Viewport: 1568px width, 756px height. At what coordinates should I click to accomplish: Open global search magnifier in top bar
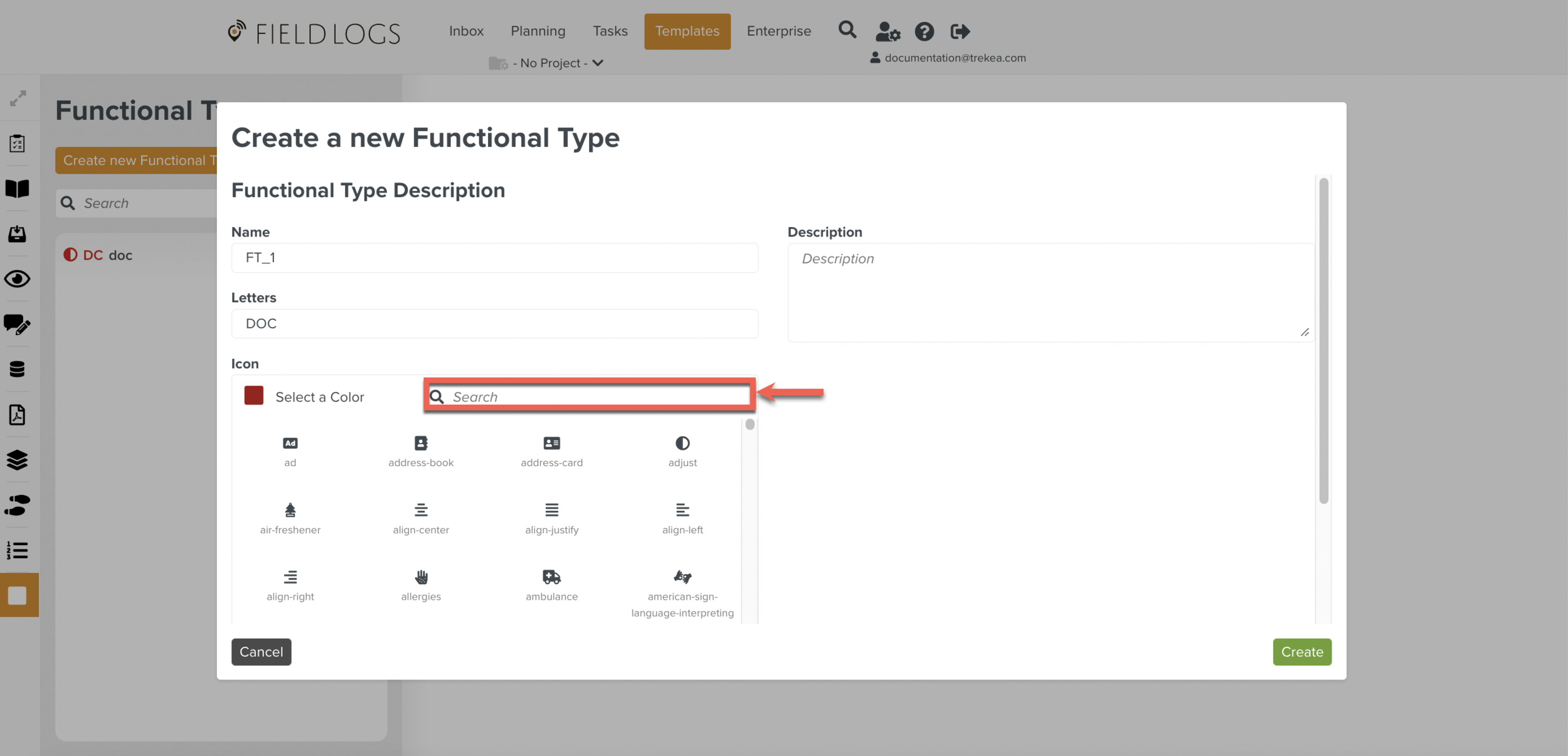tap(847, 30)
